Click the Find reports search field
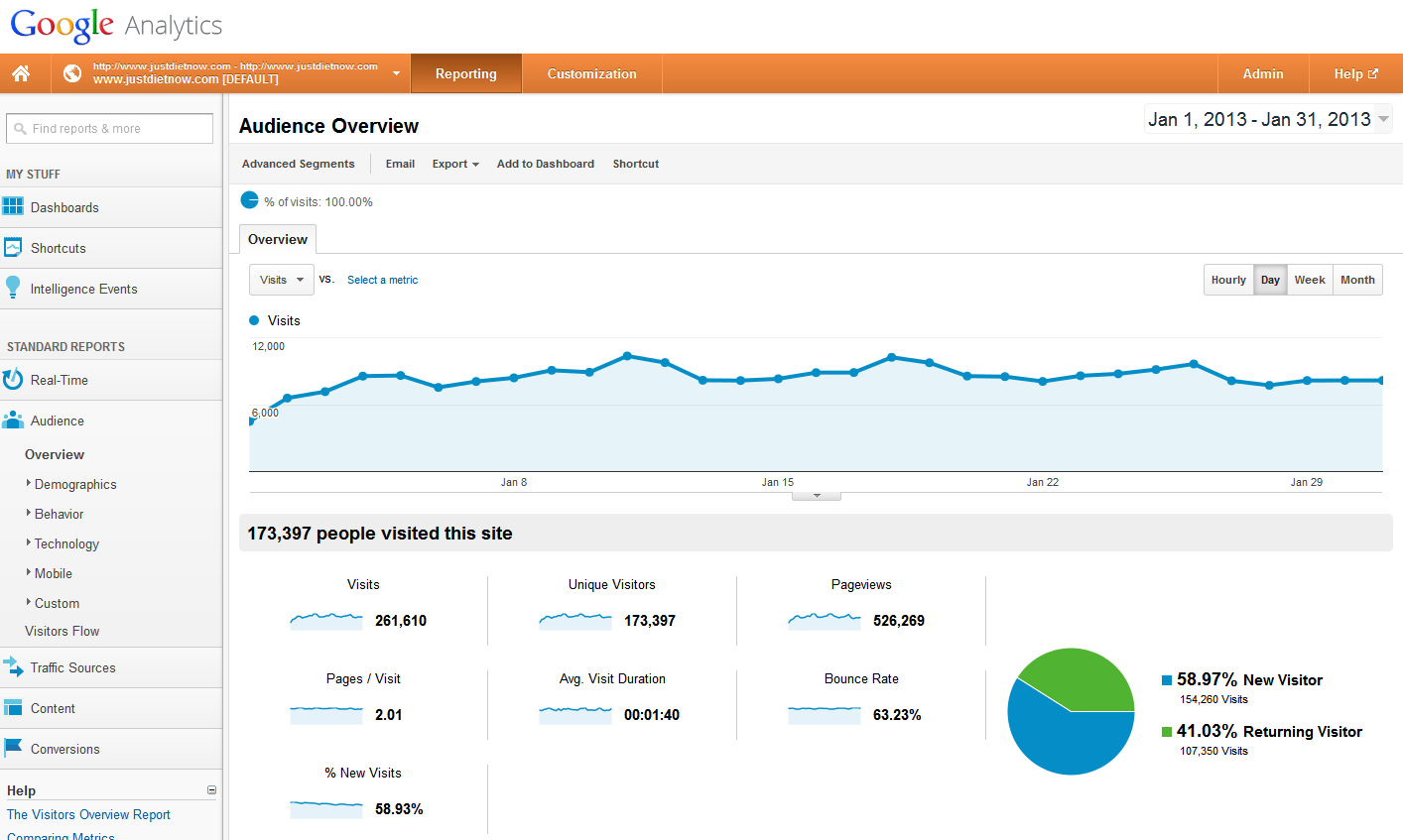Viewport: 1403px width, 840px height. (x=110, y=128)
